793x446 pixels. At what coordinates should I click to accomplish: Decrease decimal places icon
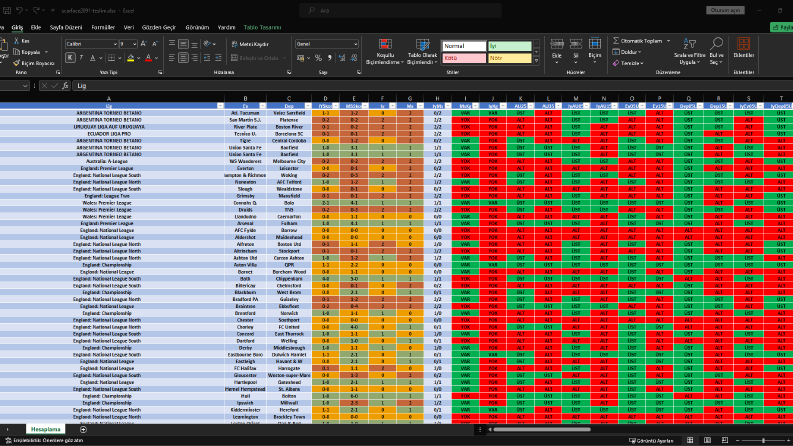(x=353, y=58)
